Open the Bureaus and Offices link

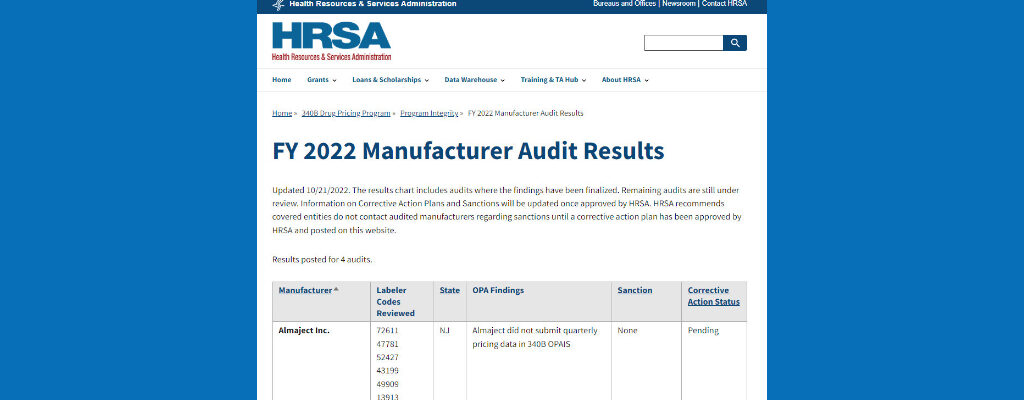click(625, 3)
